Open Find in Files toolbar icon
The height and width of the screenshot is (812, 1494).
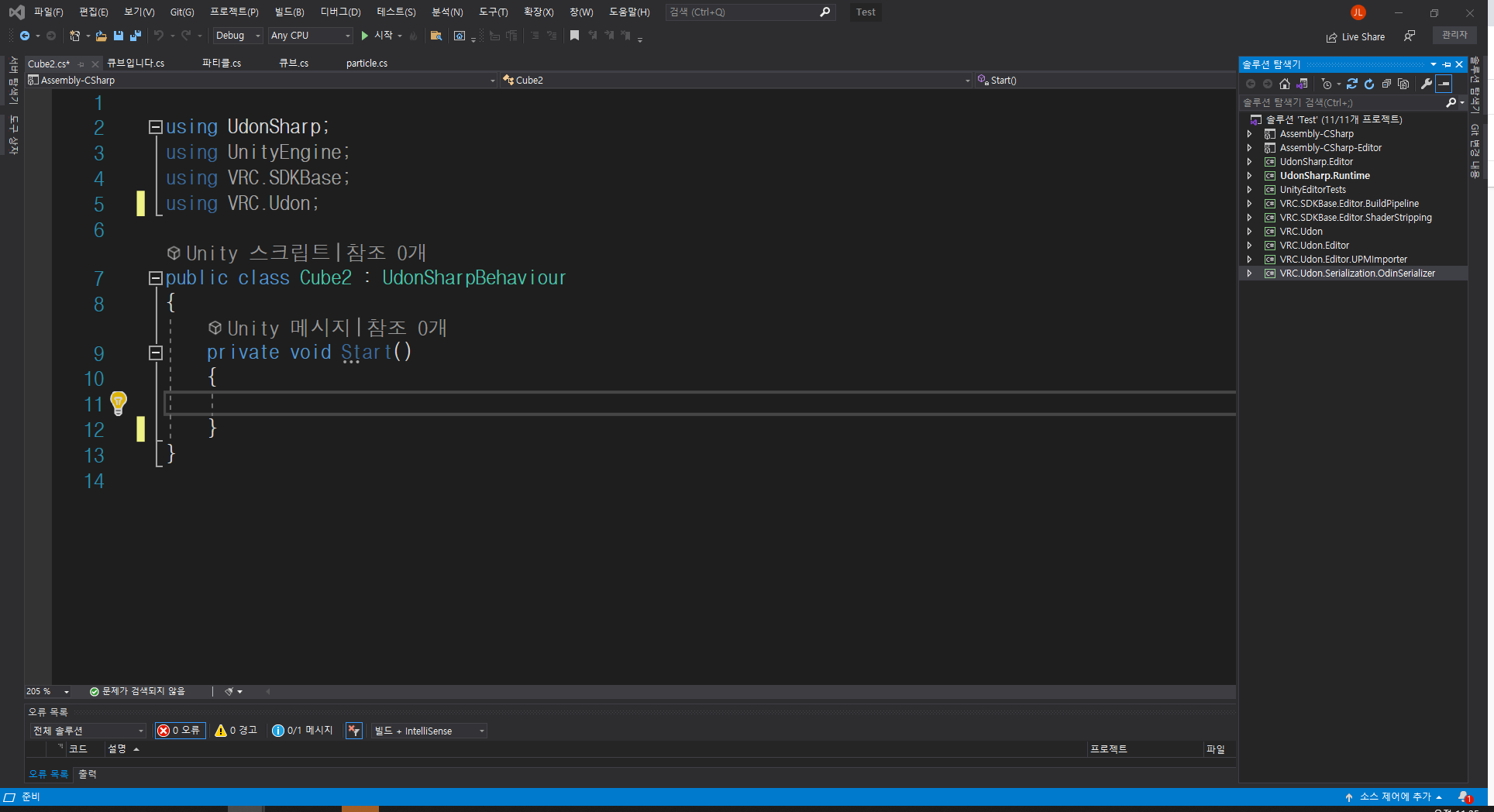[x=436, y=36]
